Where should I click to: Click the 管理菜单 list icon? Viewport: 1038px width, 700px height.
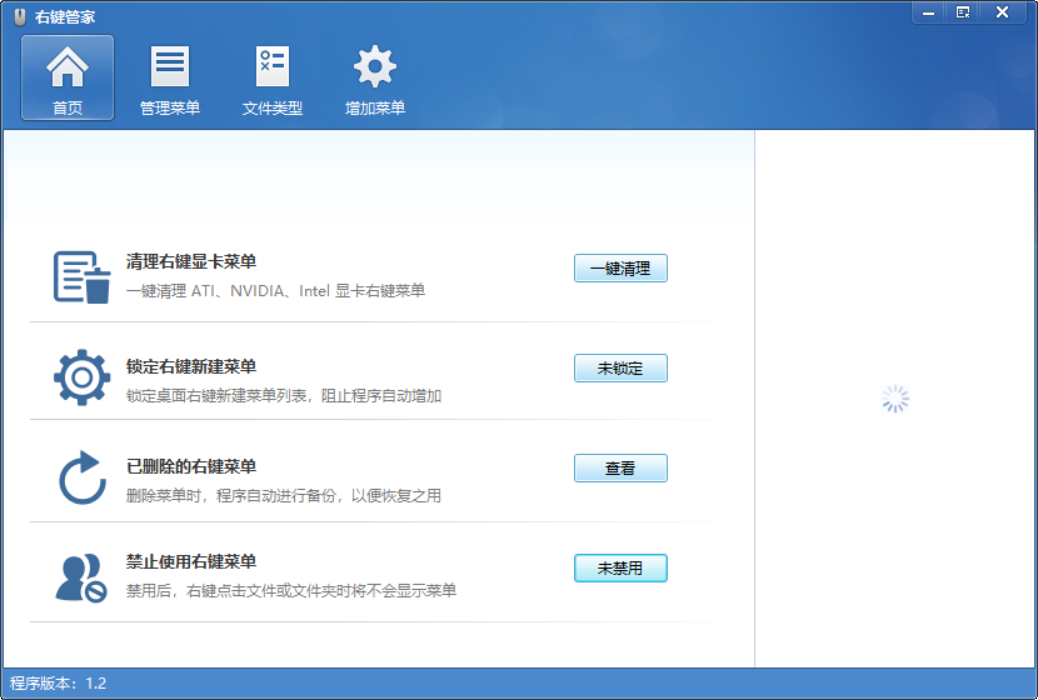tap(169, 64)
